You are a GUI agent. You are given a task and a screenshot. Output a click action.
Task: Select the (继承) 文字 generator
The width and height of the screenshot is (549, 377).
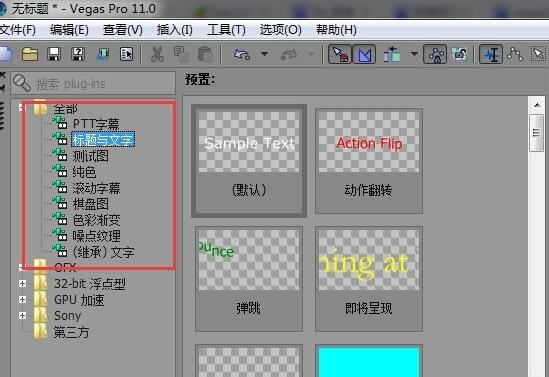pyautogui.click(x=103, y=252)
